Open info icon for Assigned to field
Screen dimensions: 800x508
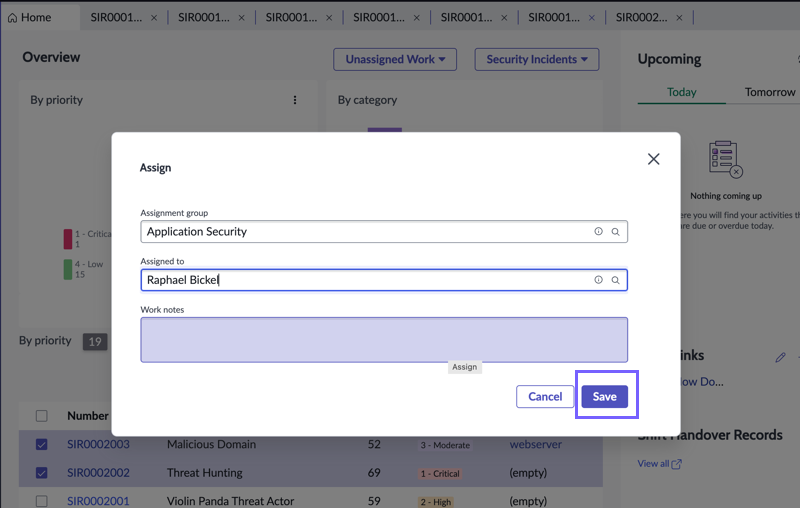coord(598,280)
